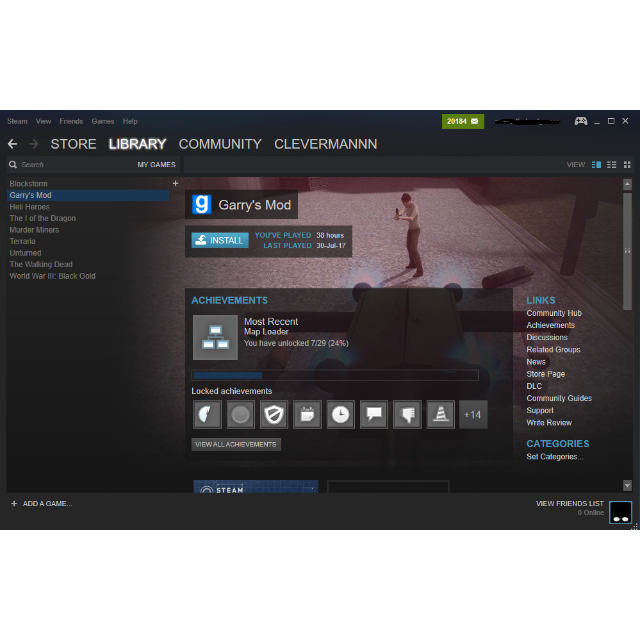Click the vertical scrollbar thumb
Screen dimensions: 640x640
(x=627, y=251)
